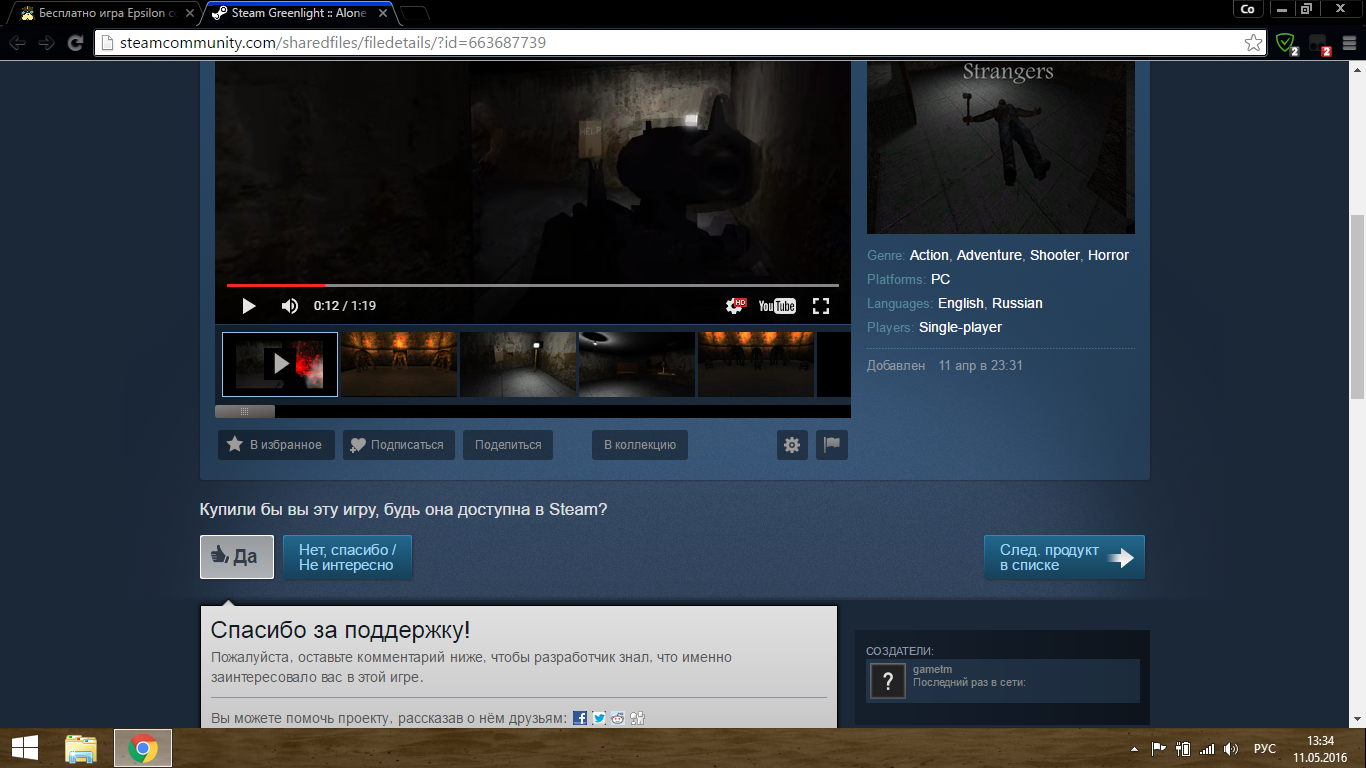Subscribe with the Подписаться button

399,445
